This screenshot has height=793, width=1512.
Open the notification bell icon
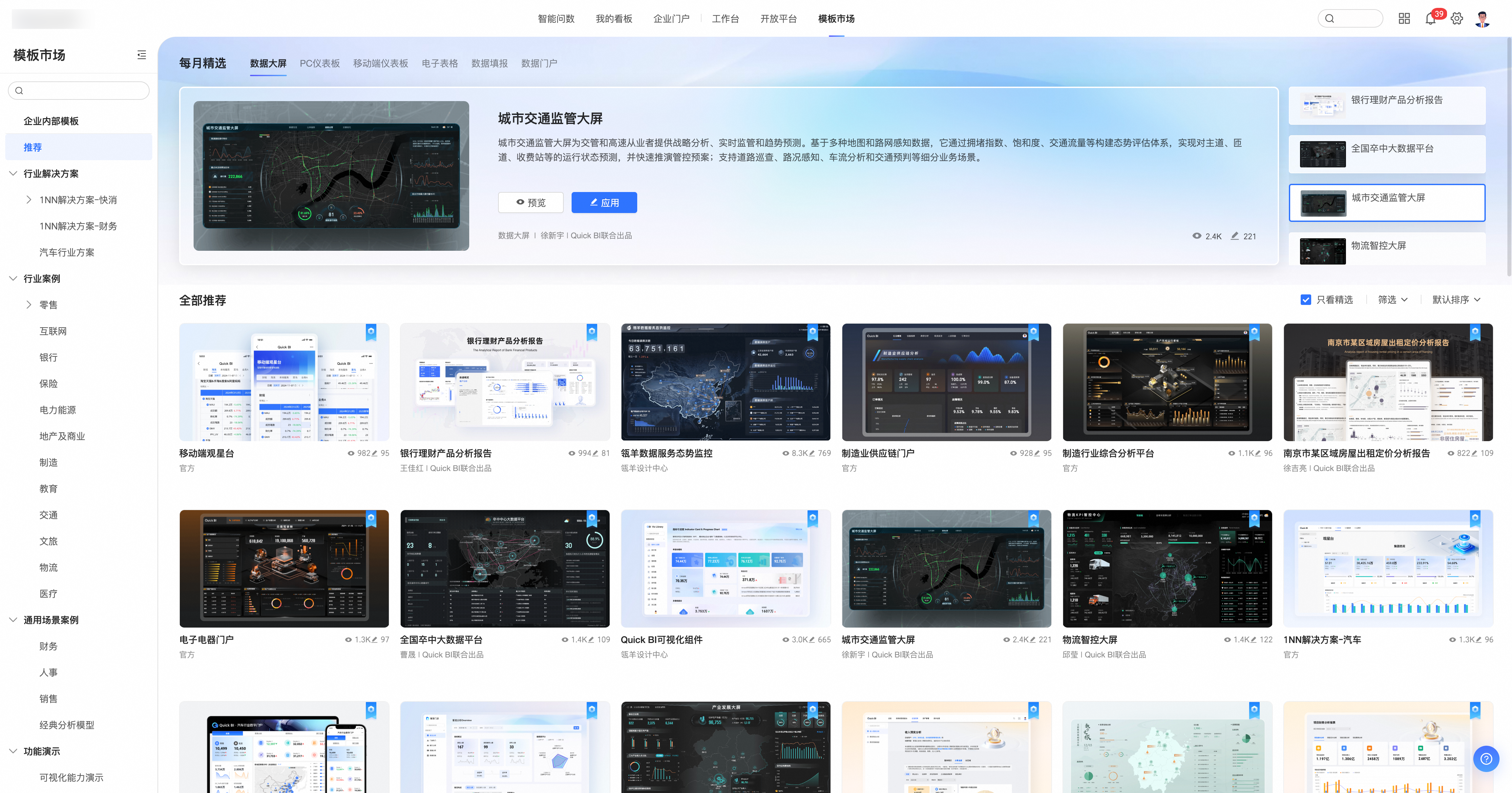click(x=1430, y=19)
